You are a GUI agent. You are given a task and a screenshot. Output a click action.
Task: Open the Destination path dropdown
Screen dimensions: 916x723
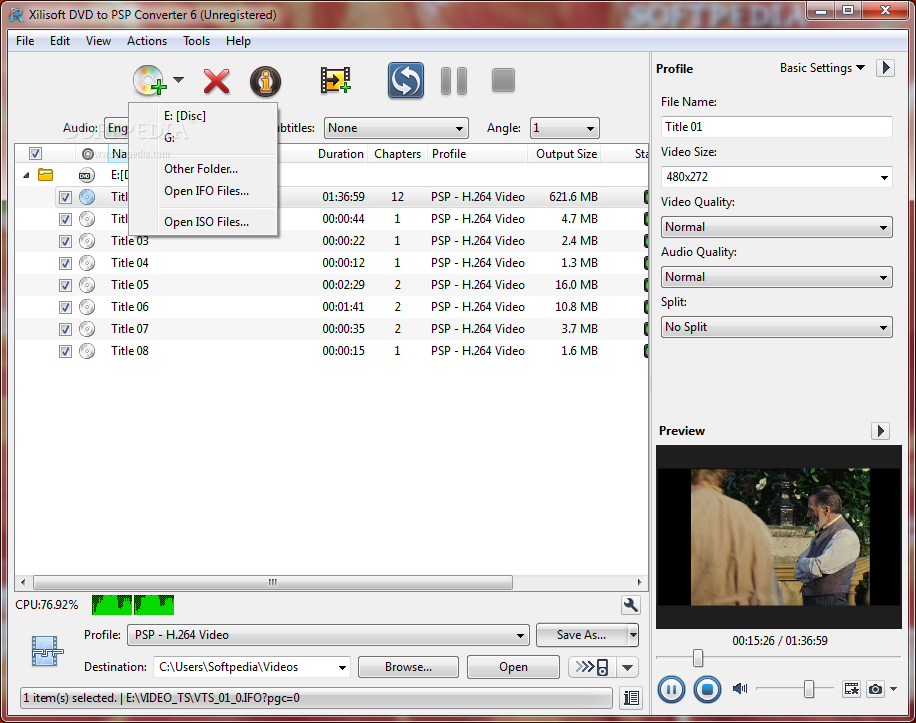(252, 667)
